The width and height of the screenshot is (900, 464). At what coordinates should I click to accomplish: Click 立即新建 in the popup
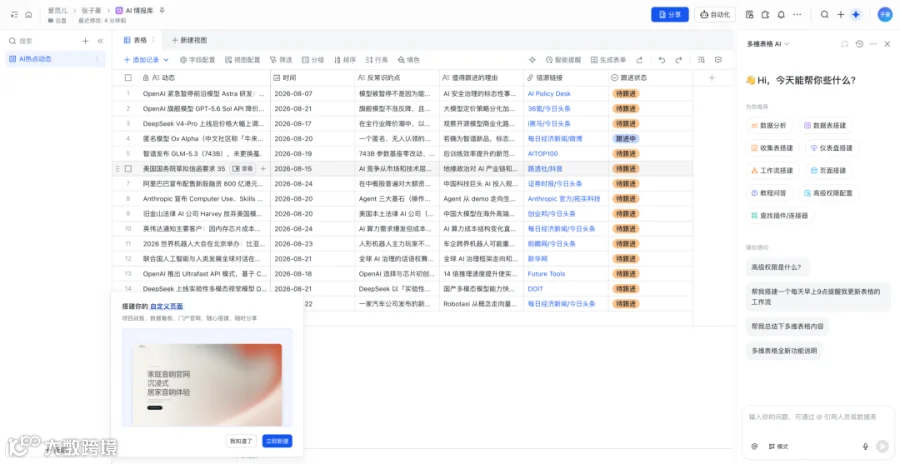pos(277,441)
